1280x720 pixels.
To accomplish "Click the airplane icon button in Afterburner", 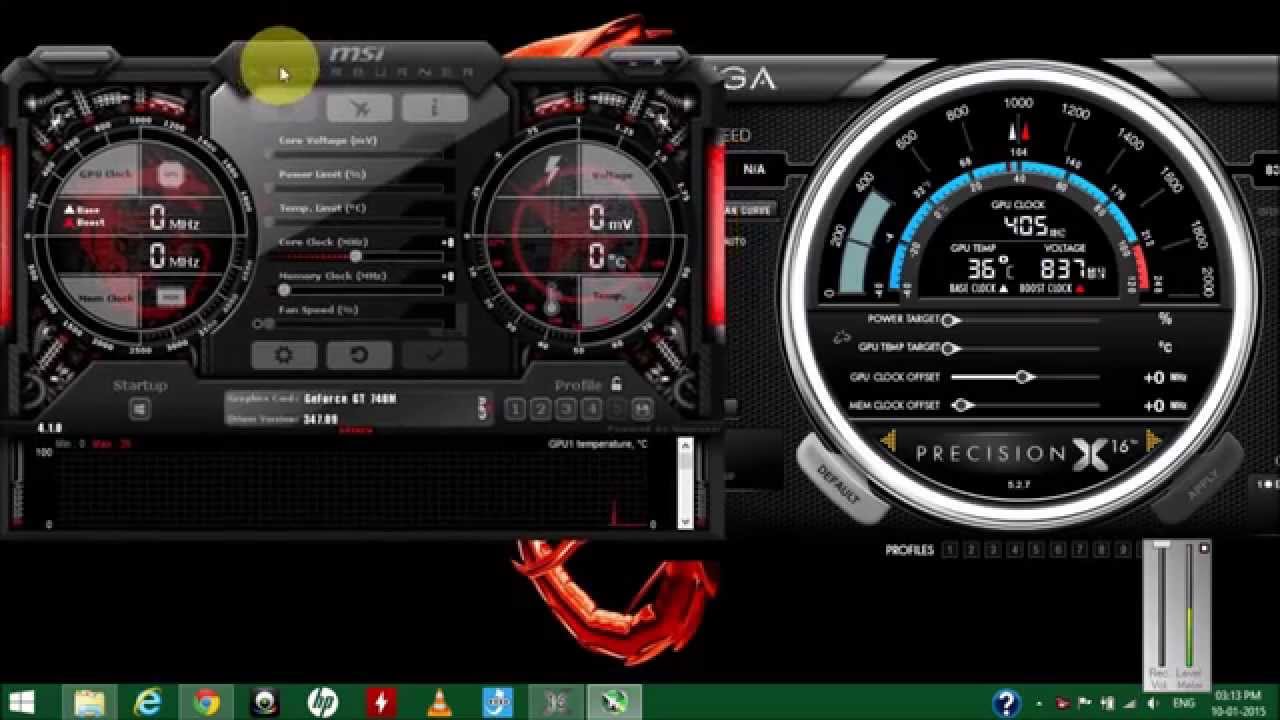I will point(359,108).
